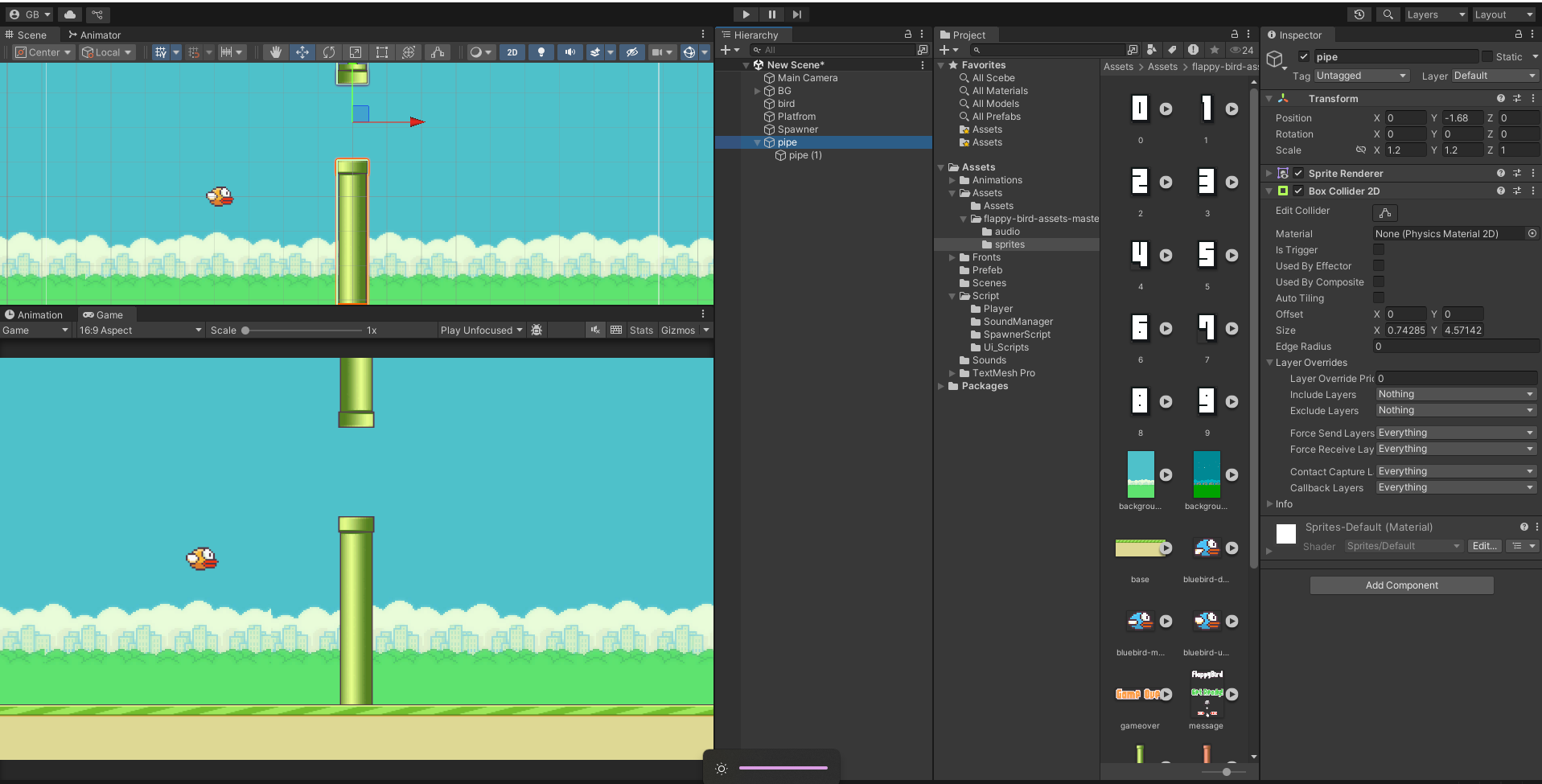The width and height of the screenshot is (1542, 784).
Task: Select the Rotate tool
Action: [329, 52]
